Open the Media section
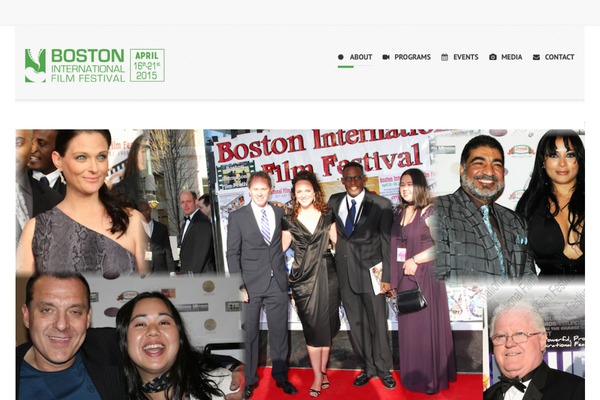This screenshot has width=600, height=400. coord(512,57)
